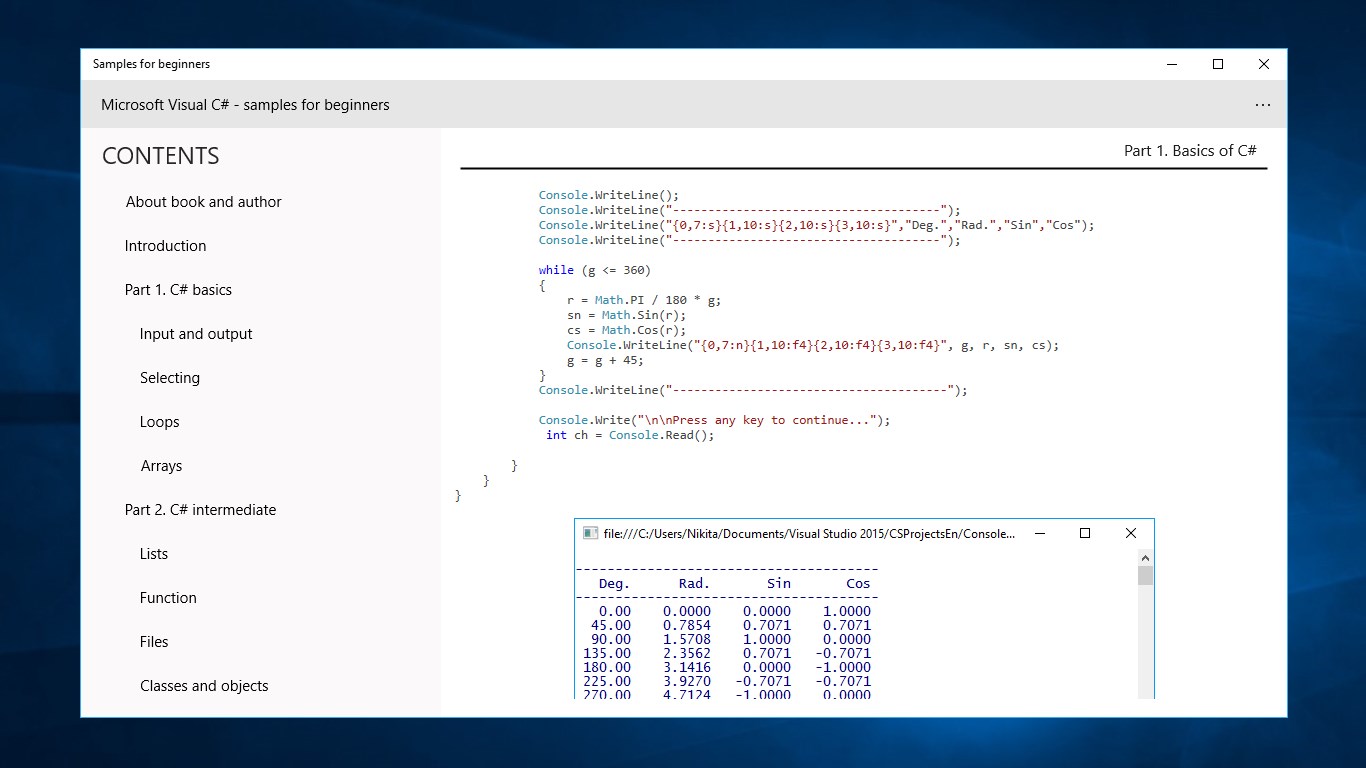This screenshot has width=1366, height=768.
Task: Open the Loops section
Action: point(160,422)
